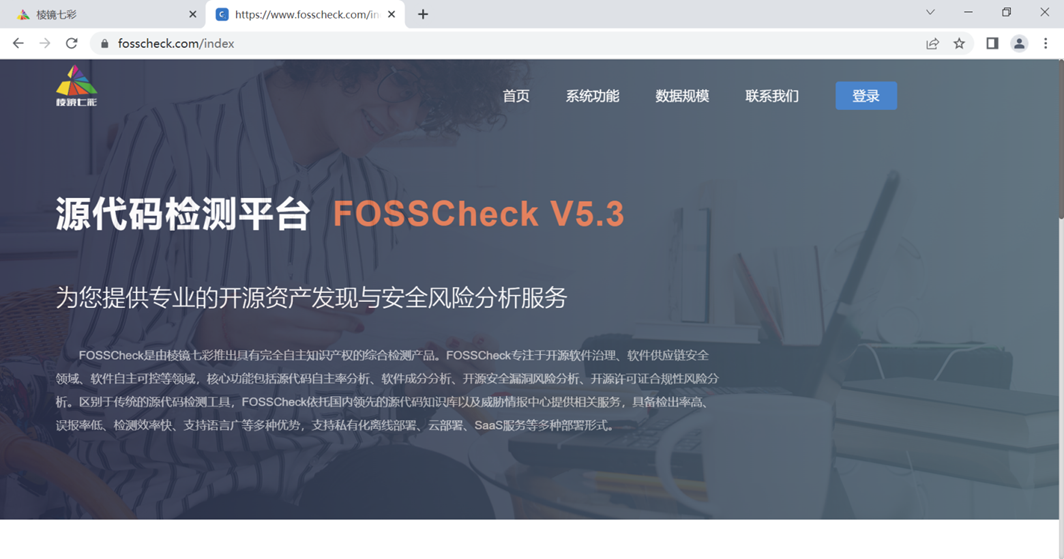Screen dimensions: 1064x559
Task: Go to 数据规模 section
Action: (x=682, y=96)
